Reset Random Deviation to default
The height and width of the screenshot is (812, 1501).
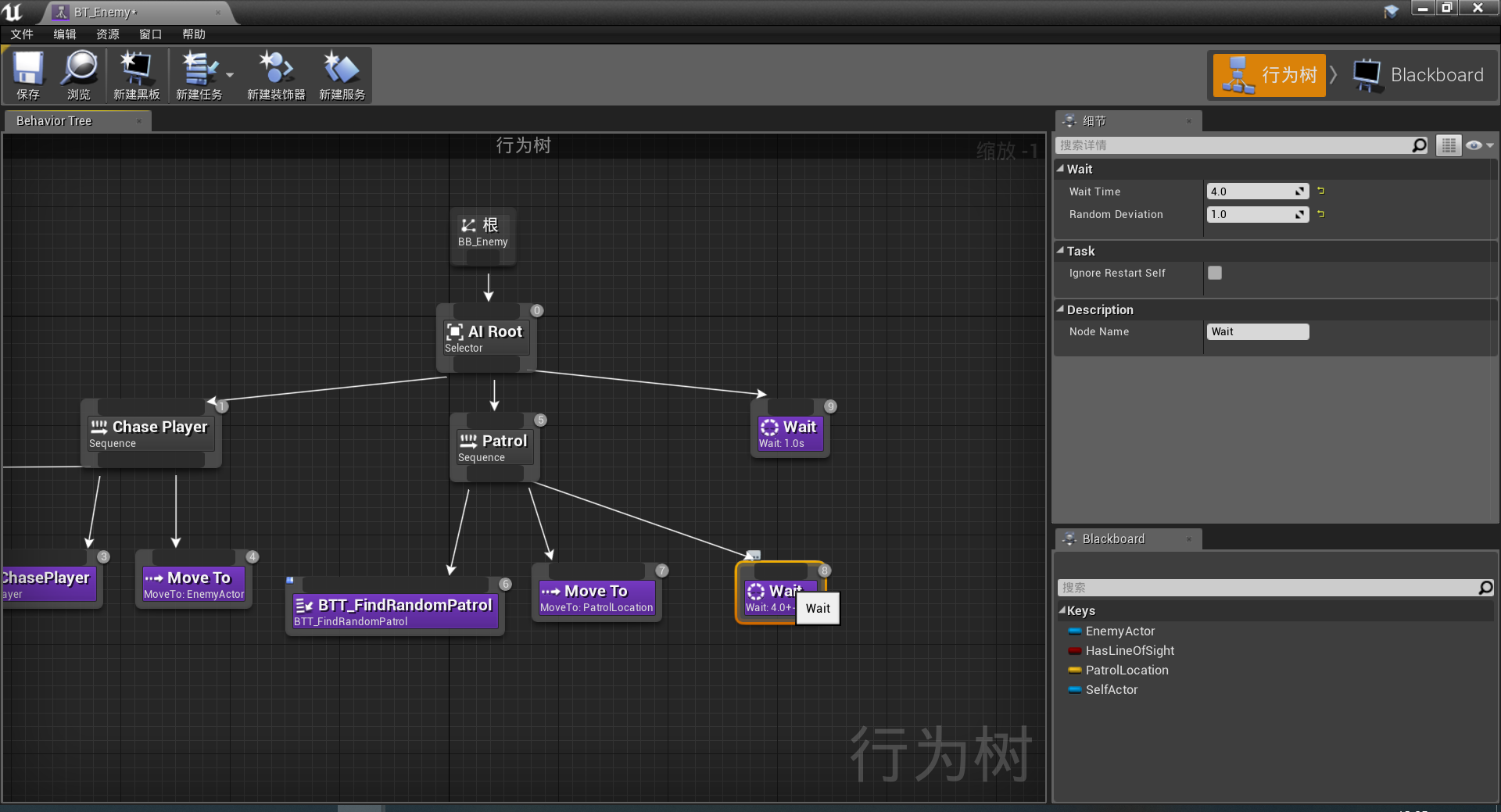tap(1320, 213)
